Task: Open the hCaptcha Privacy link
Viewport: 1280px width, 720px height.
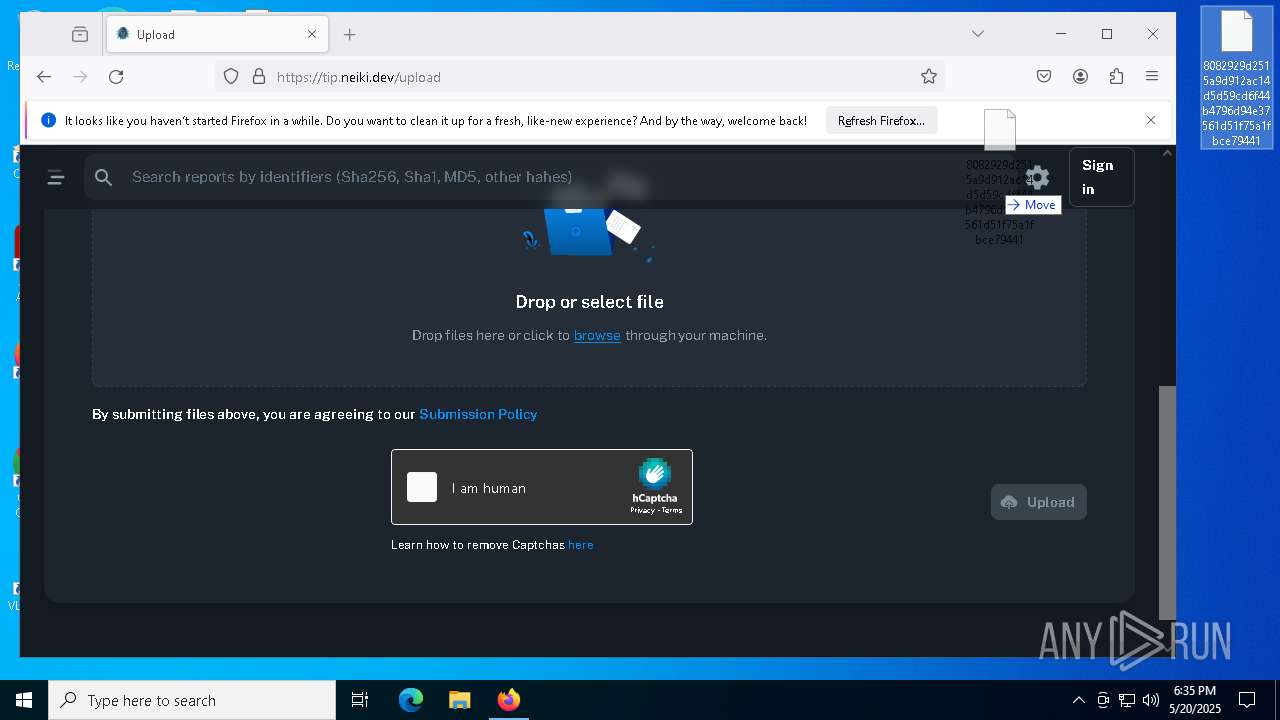Action: pos(642,510)
